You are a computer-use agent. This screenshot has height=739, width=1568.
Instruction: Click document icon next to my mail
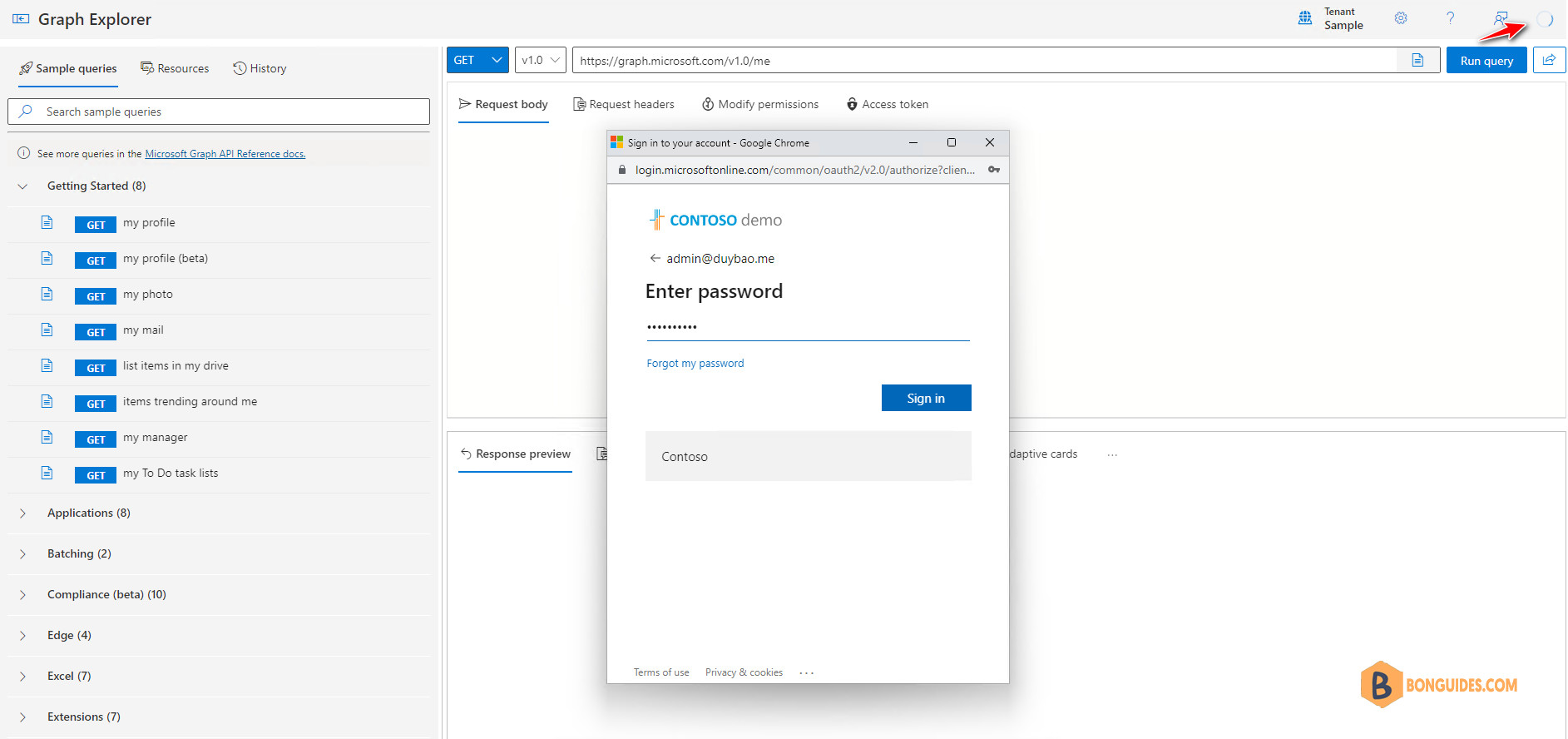pos(47,330)
